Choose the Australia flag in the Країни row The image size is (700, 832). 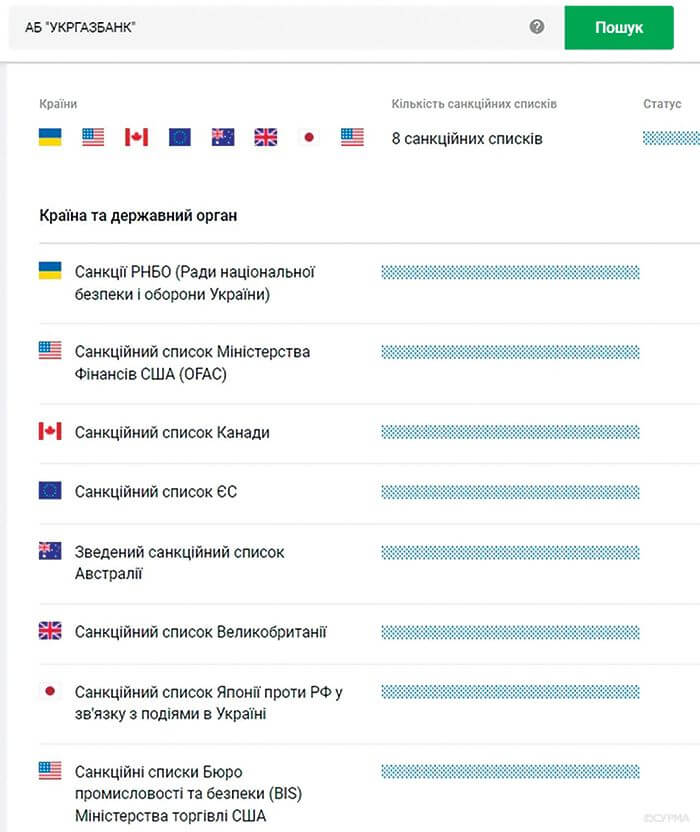[x=223, y=137]
